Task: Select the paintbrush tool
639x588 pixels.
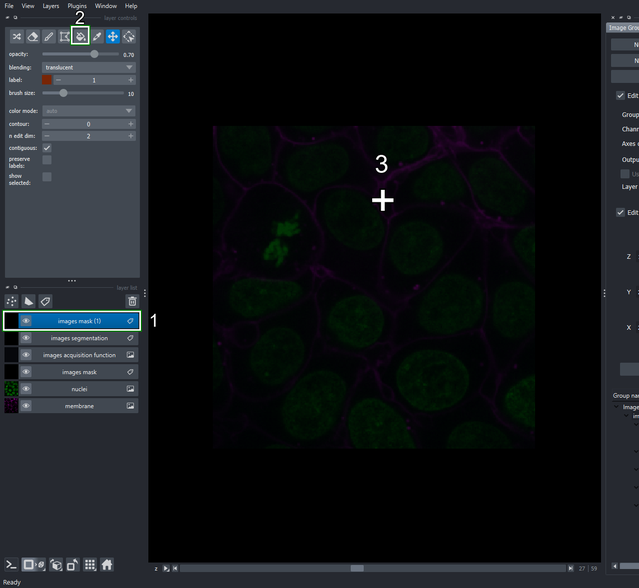Action: [x=48, y=37]
